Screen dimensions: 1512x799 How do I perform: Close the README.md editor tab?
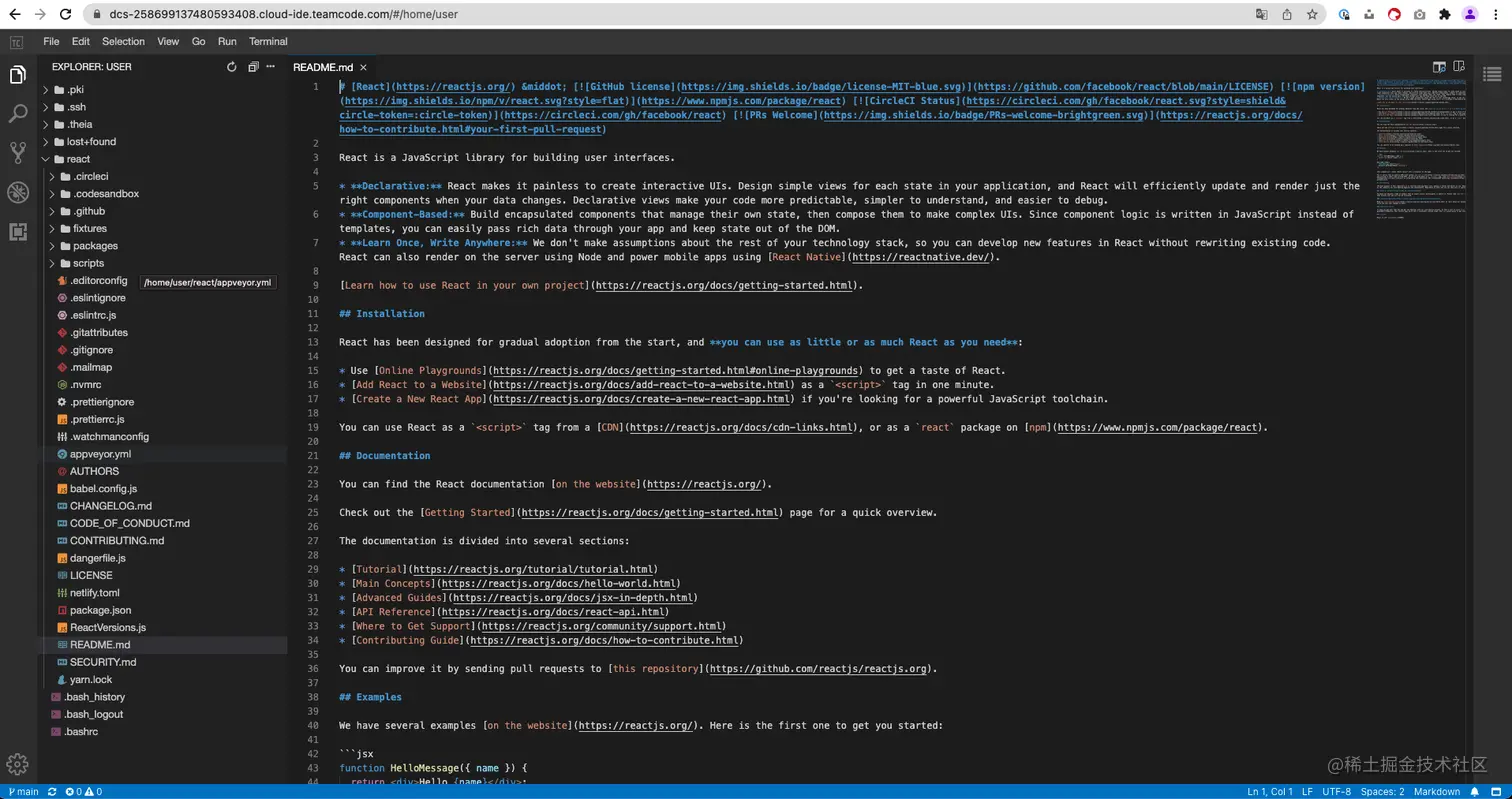pyautogui.click(x=363, y=67)
